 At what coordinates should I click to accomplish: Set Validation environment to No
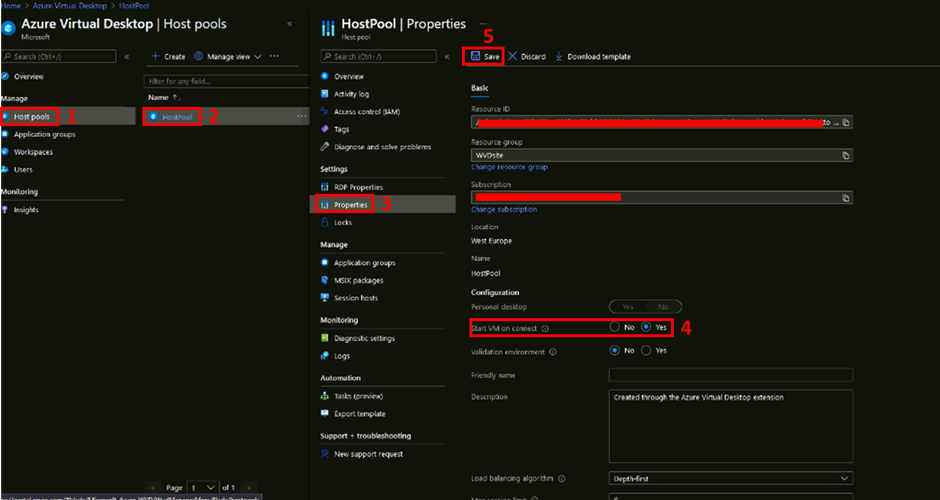tap(614, 351)
